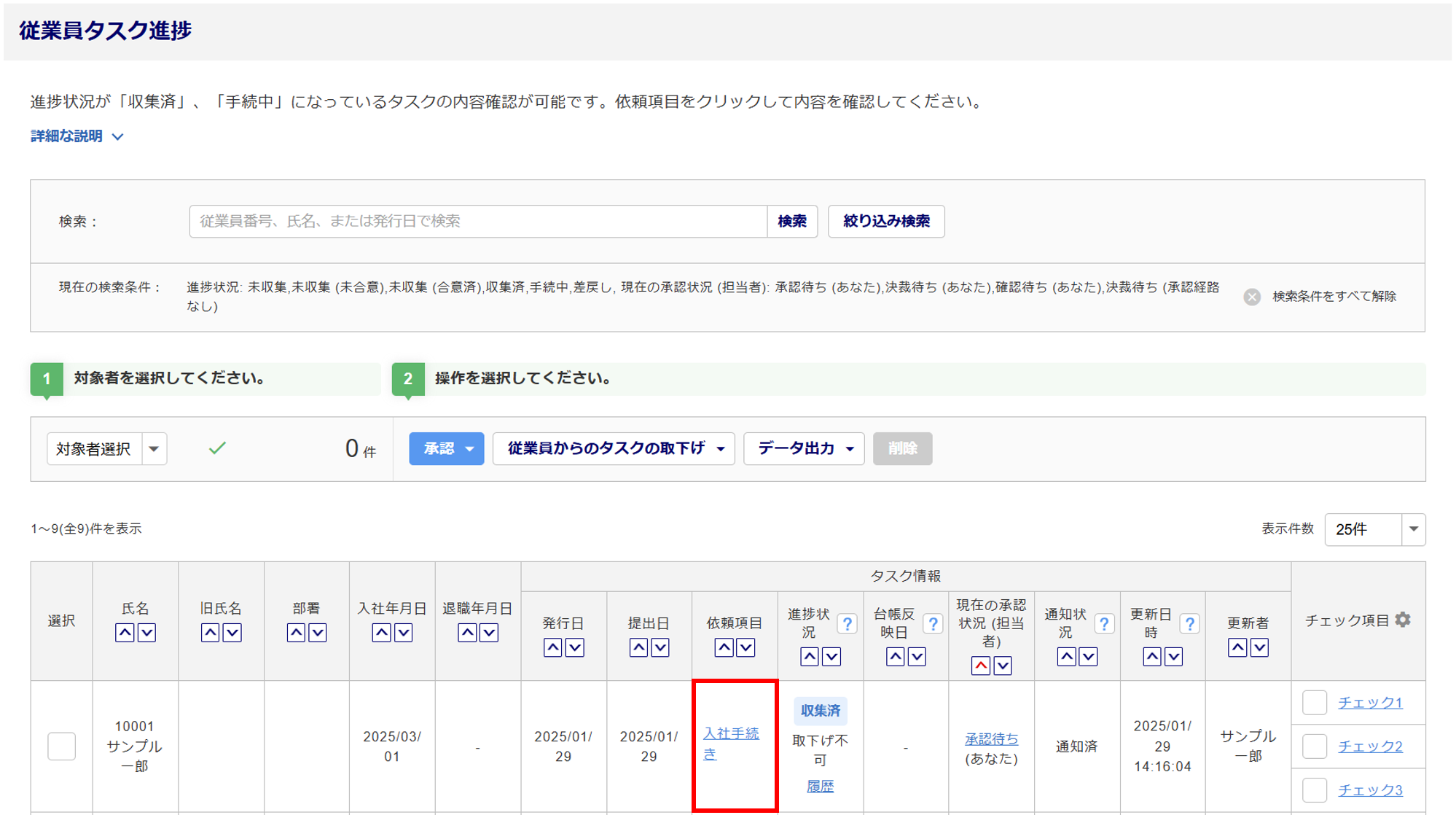Open 承認 action dropdown
Screen dimensions: 1456x815
[x=446, y=448]
